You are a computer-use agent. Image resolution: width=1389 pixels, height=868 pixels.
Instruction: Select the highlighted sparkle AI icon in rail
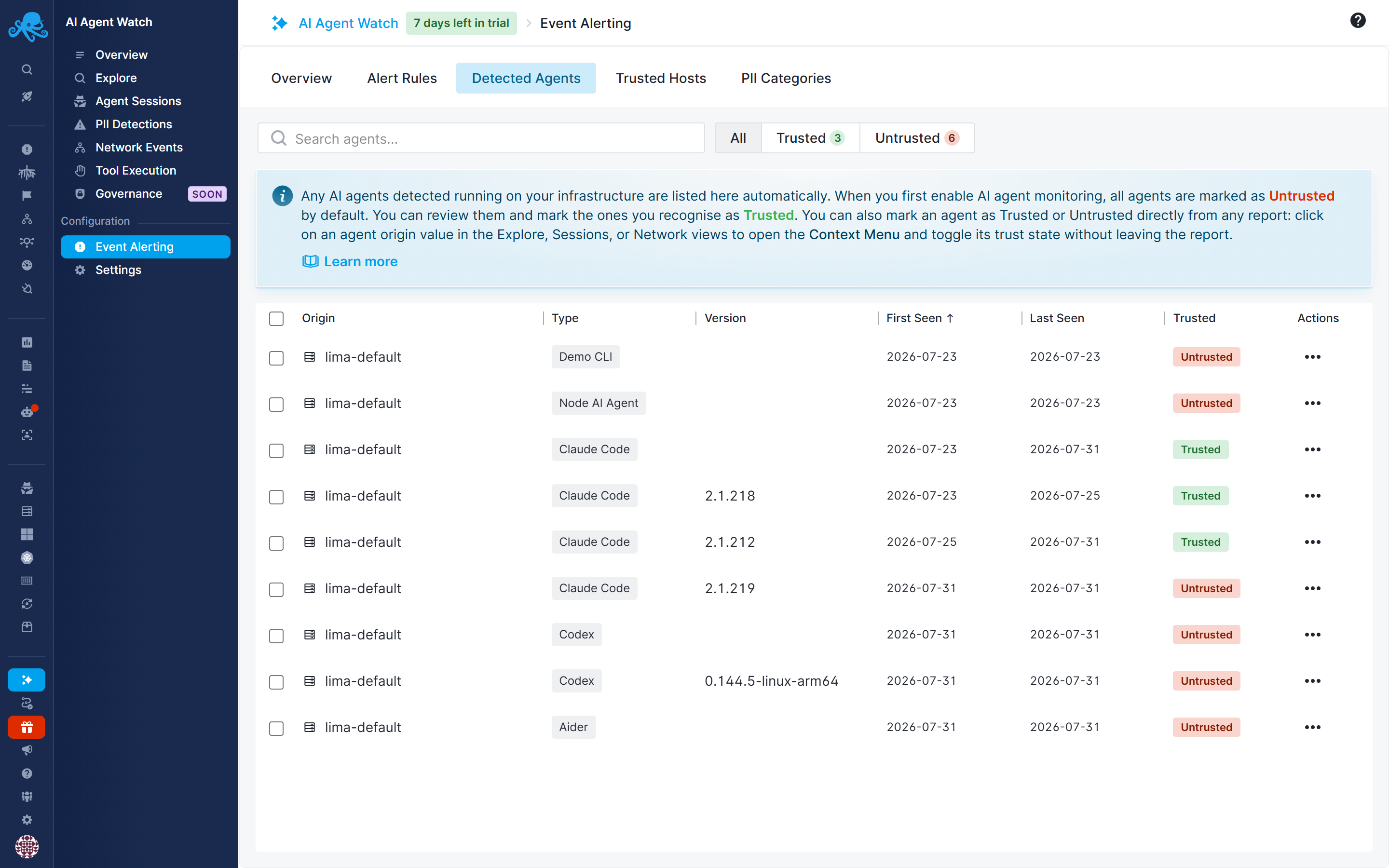click(x=27, y=680)
